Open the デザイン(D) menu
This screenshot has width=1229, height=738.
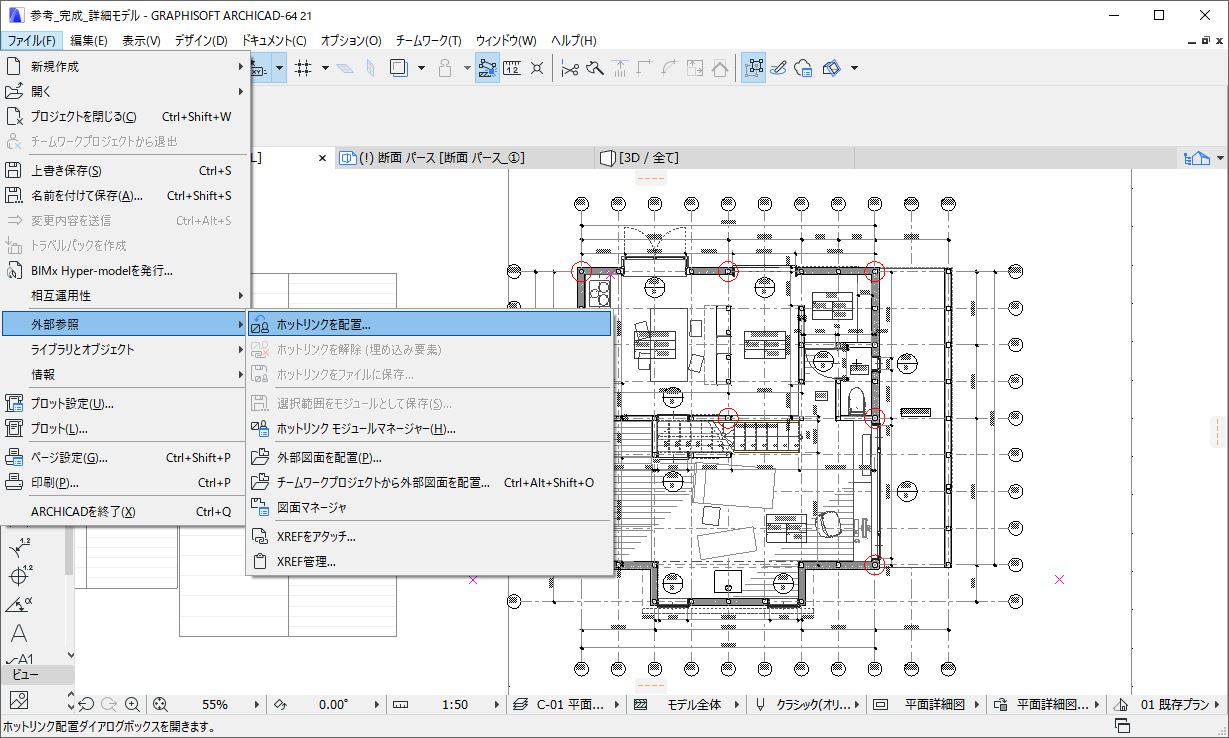point(201,40)
